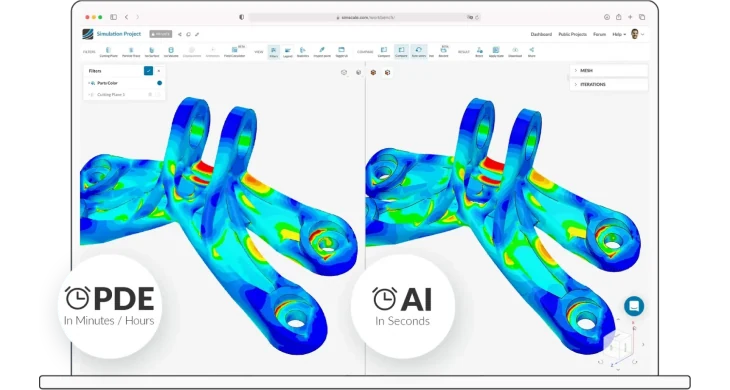The height and width of the screenshot is (390, 730).
Task: Open a new browser tab with plus
Action: (x=630, y=17)
